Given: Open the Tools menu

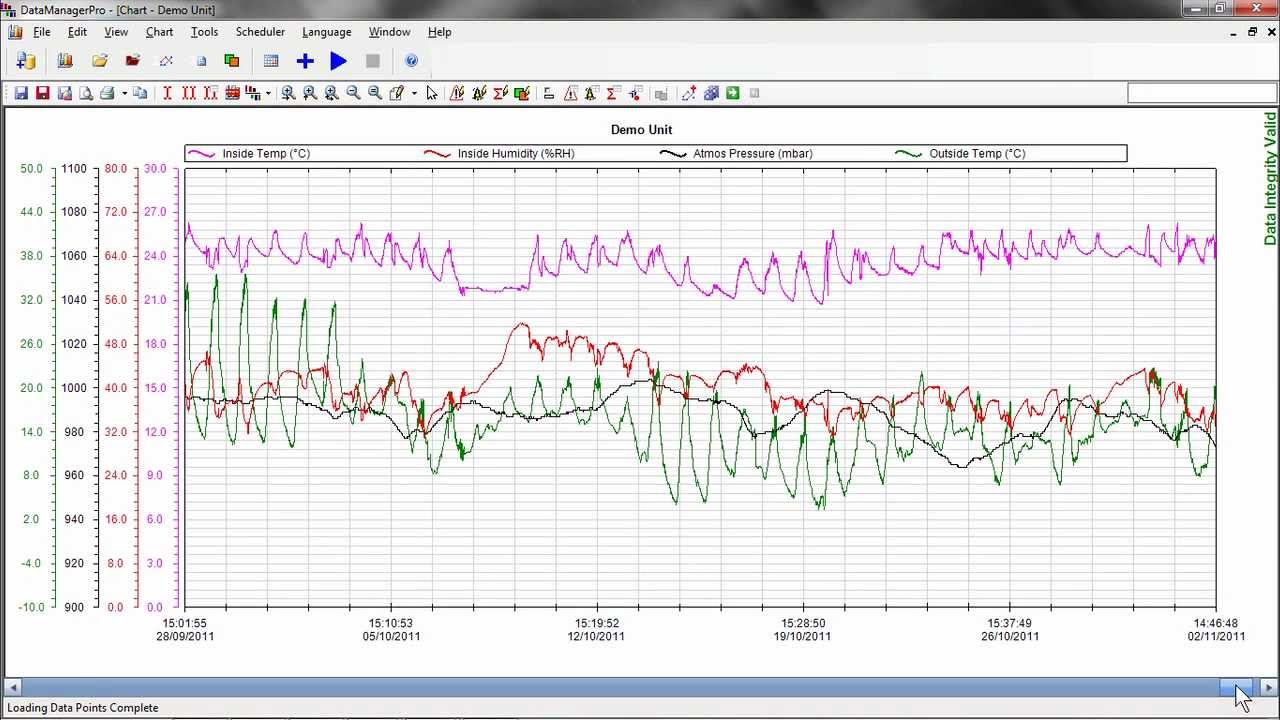Looking at the screenshot, I should click(204, 32).
